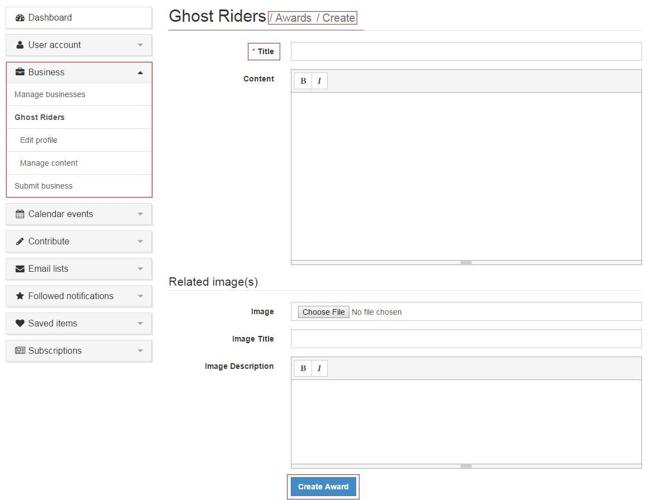Go to Manage businesses
The height and width of the screenshot is (500, 647).
[x=50, y=95]
